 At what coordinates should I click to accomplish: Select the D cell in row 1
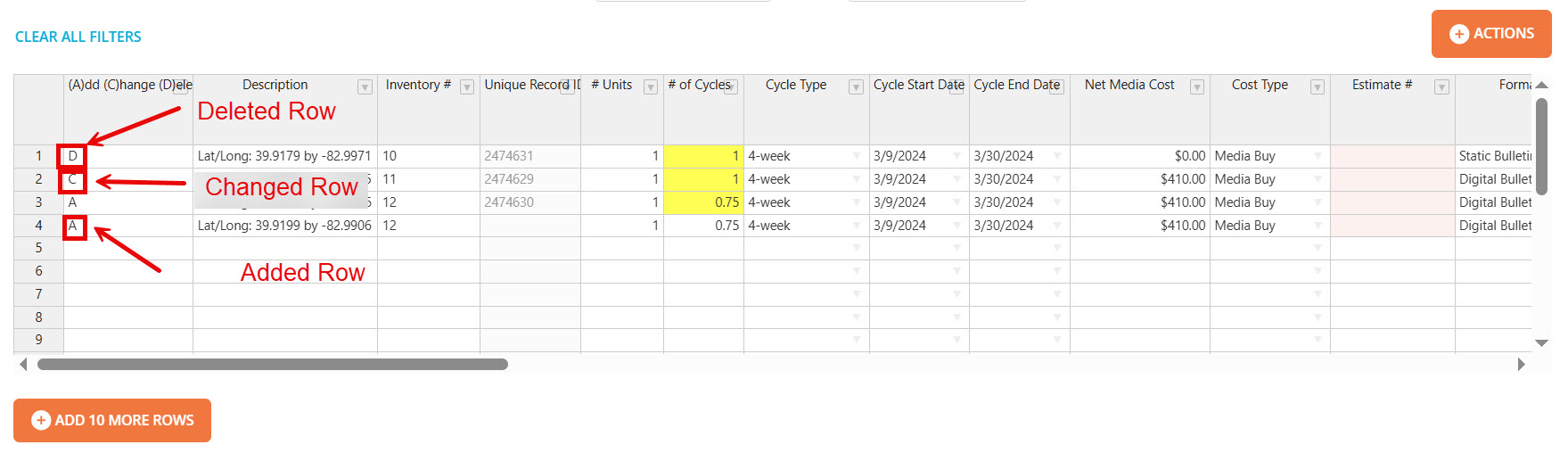(73, 156)
